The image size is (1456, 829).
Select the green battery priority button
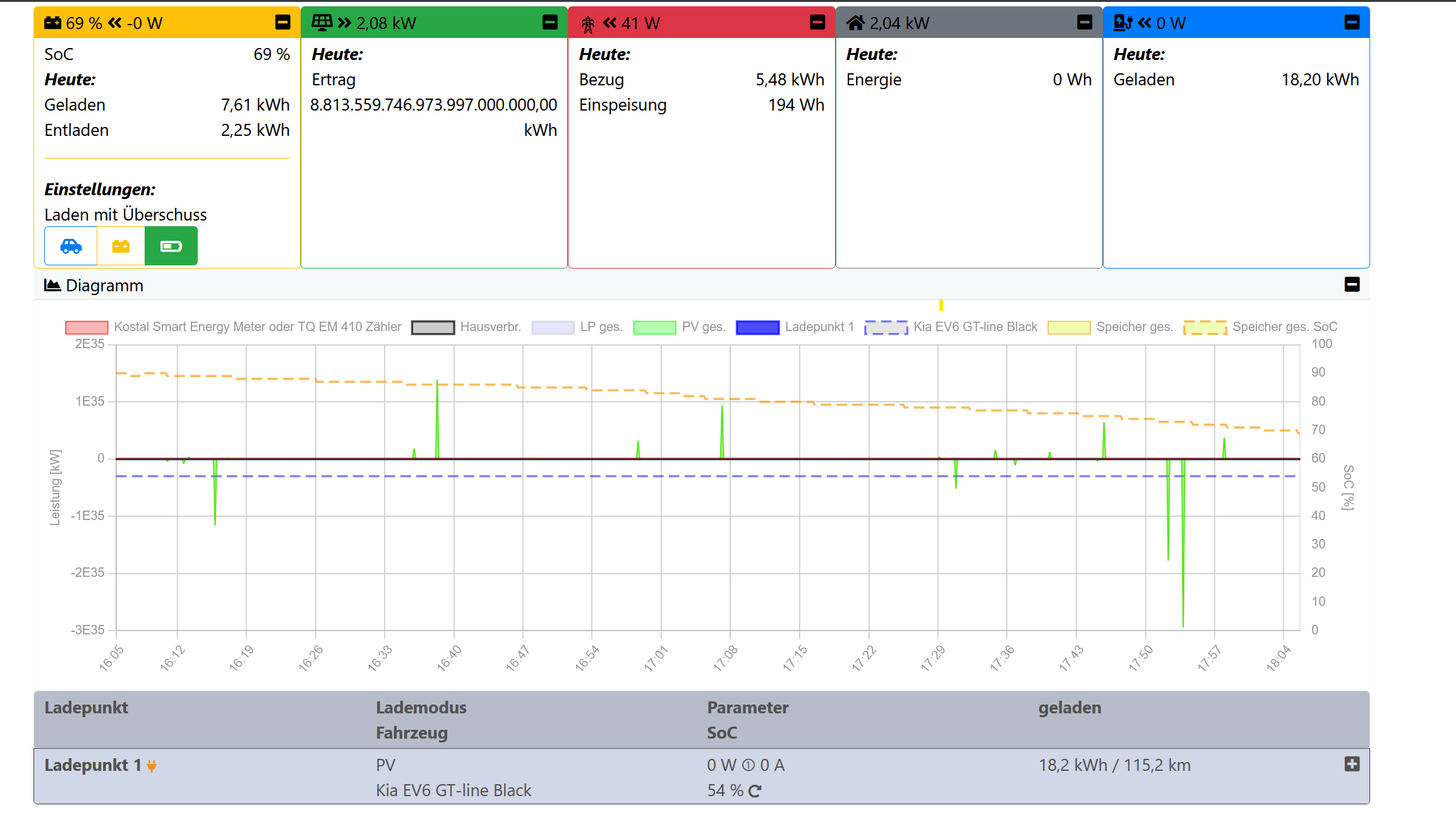point(171,246)
